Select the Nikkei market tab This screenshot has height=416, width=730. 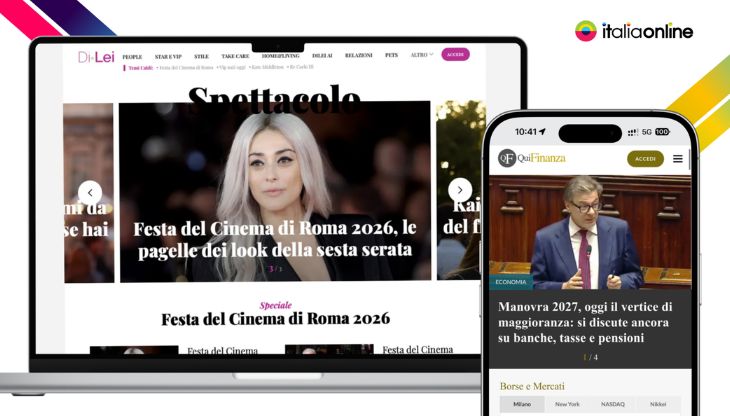click(658, 404)
